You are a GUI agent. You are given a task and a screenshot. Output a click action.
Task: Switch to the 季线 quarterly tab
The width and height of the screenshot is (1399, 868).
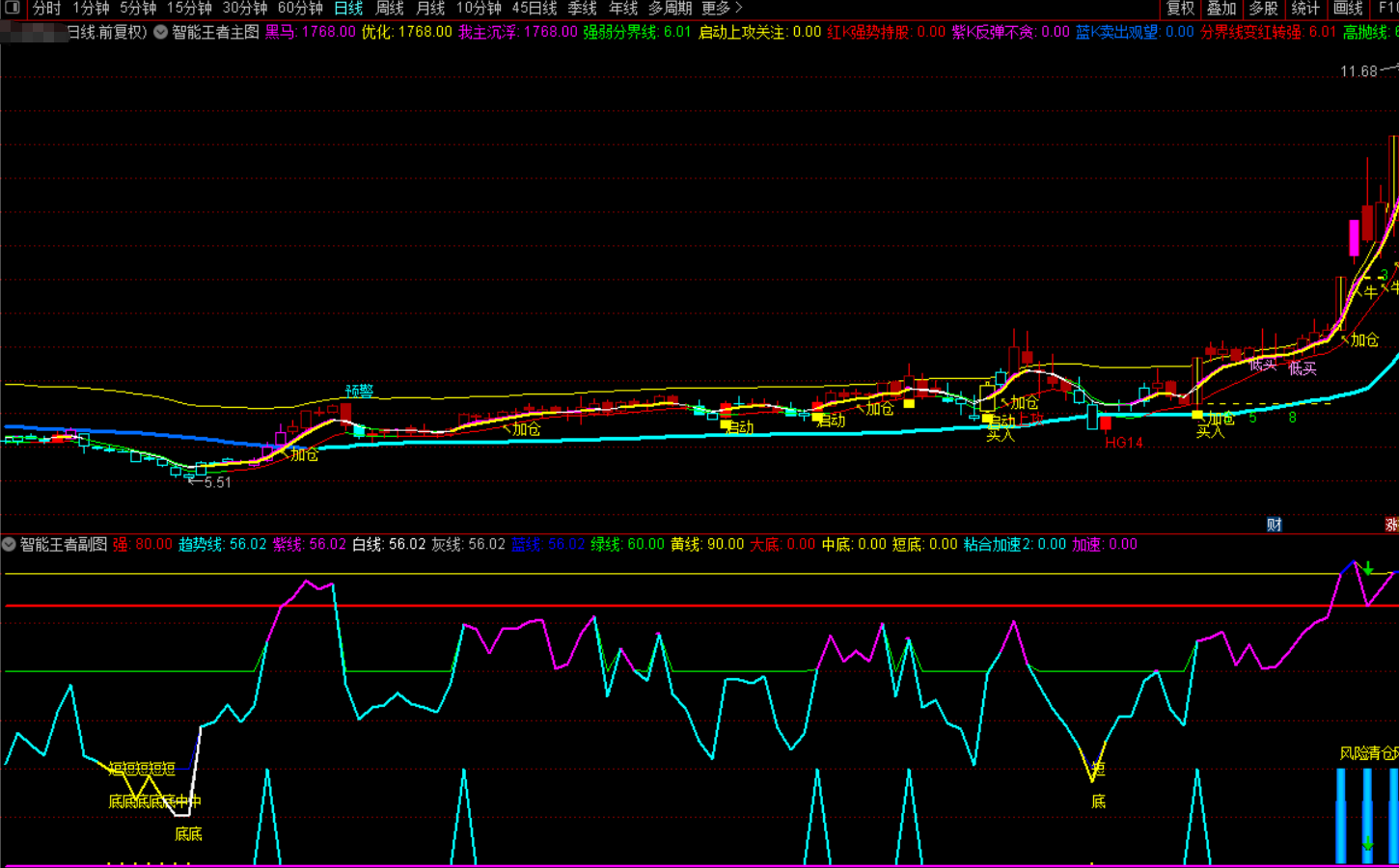[x=582, y=8]
